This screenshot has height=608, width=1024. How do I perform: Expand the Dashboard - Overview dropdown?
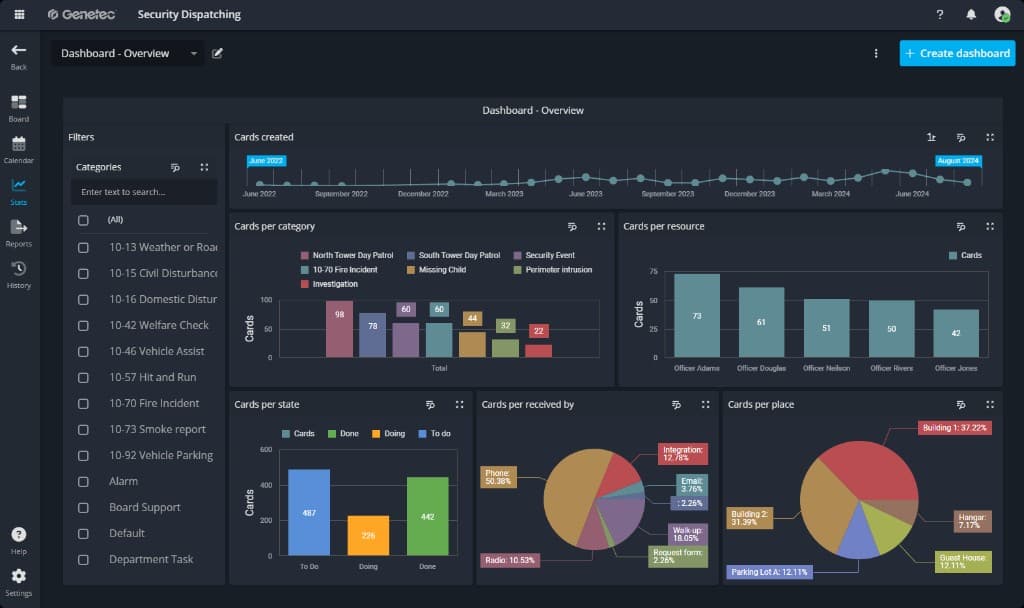(193, 54)
